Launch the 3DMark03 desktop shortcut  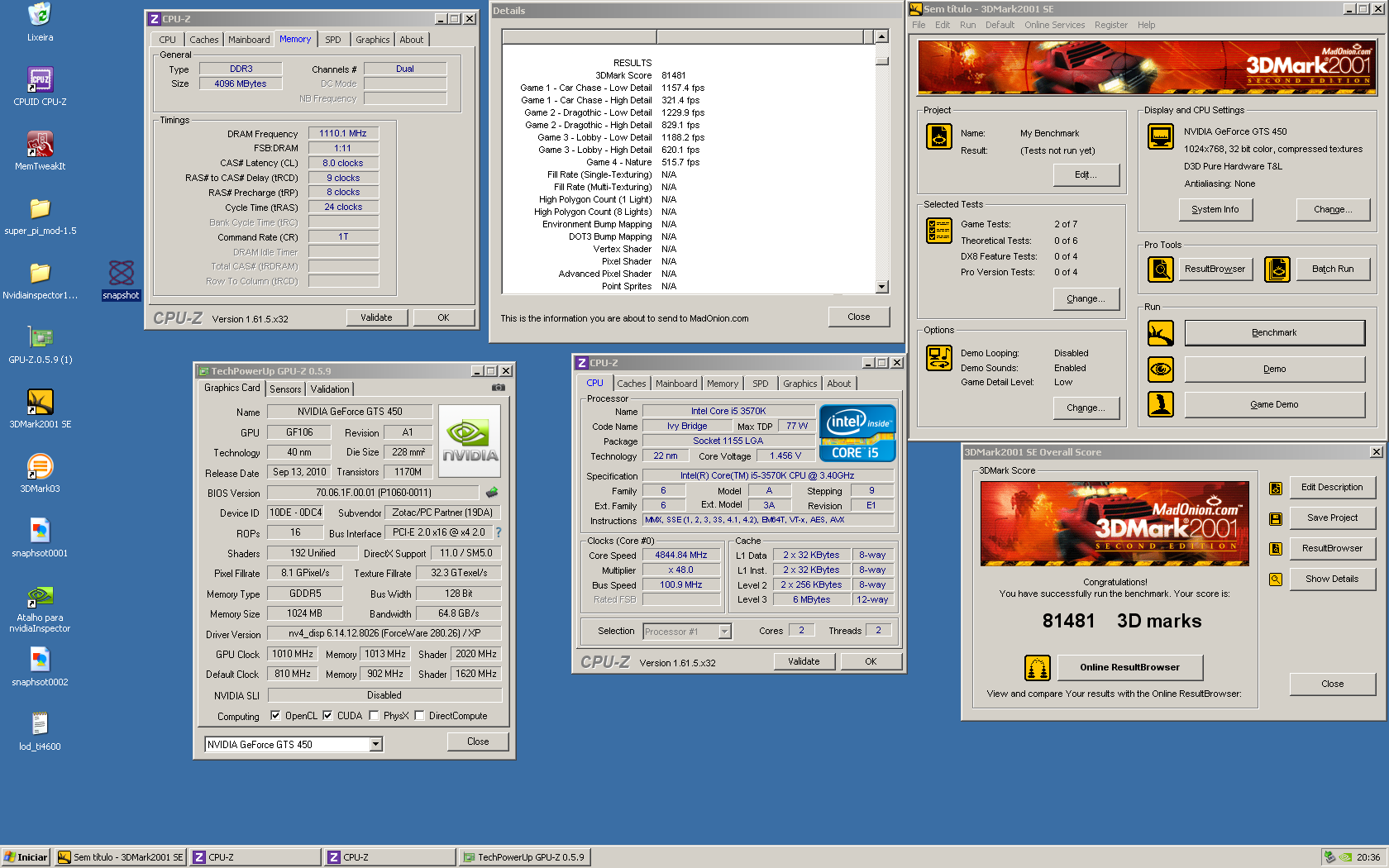(x=40, y=466)
